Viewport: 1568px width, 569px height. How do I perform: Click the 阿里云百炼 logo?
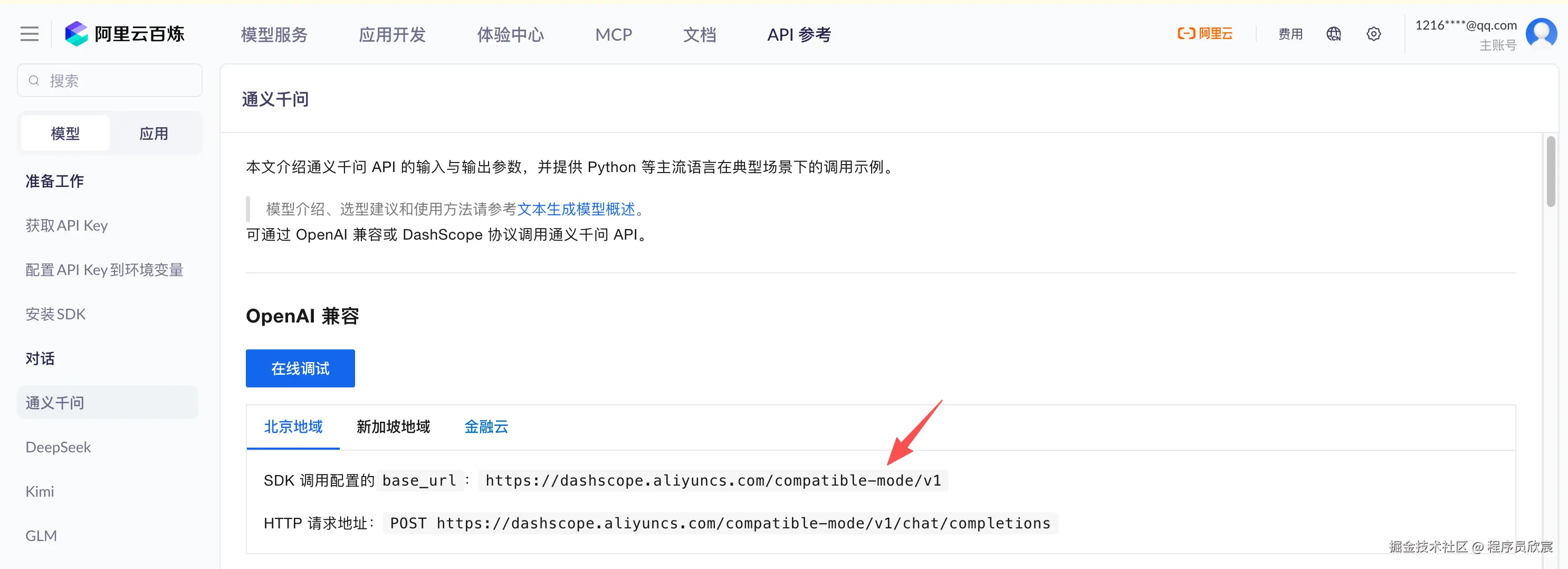point(125,34)
